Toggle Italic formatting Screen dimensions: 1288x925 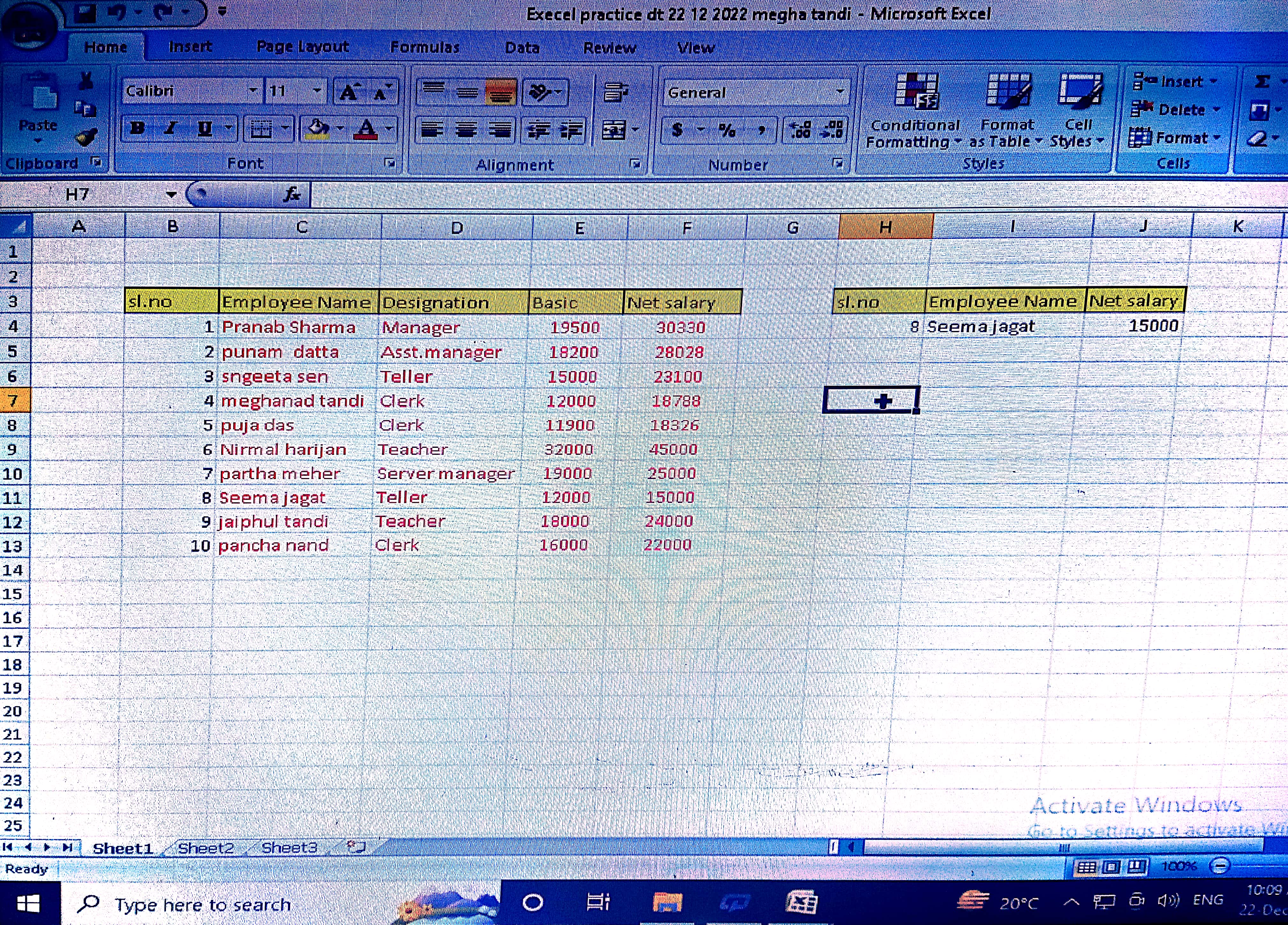tap(170, 129)
